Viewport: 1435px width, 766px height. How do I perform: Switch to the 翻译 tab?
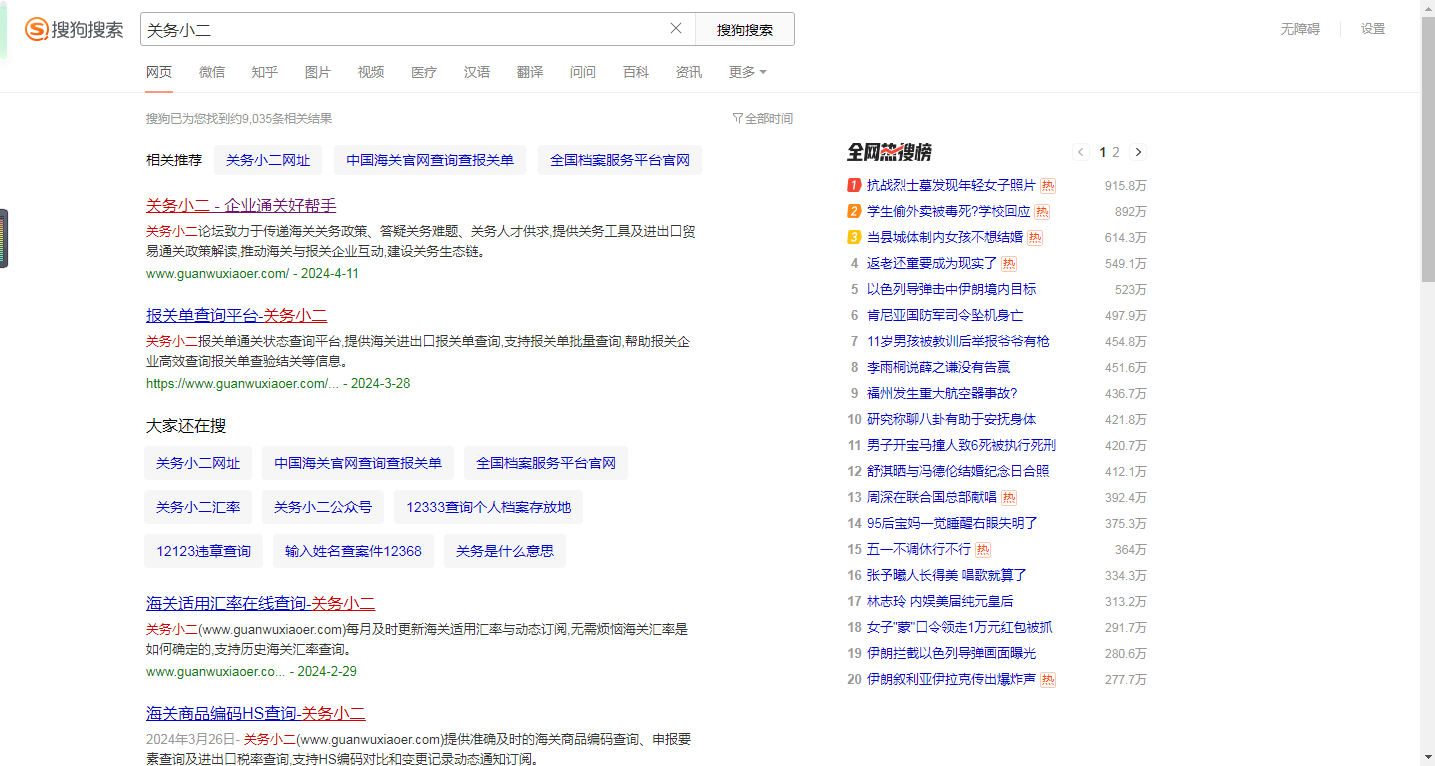pos(530,72)
